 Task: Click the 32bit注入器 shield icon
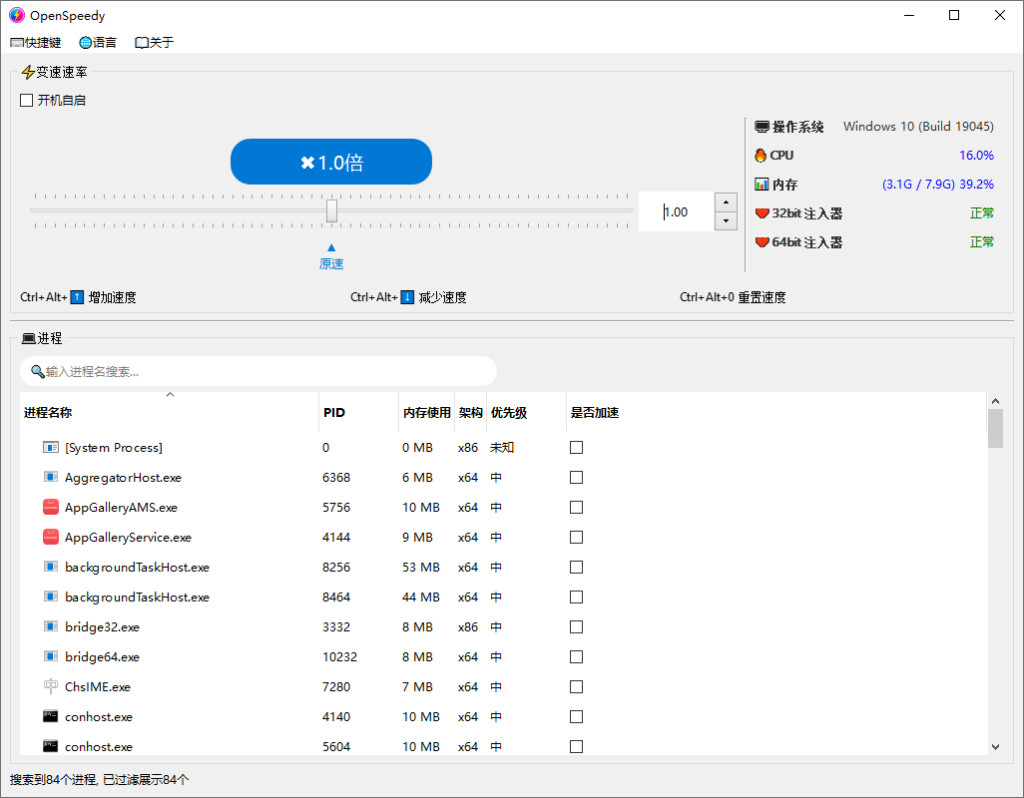coord(760,212)
